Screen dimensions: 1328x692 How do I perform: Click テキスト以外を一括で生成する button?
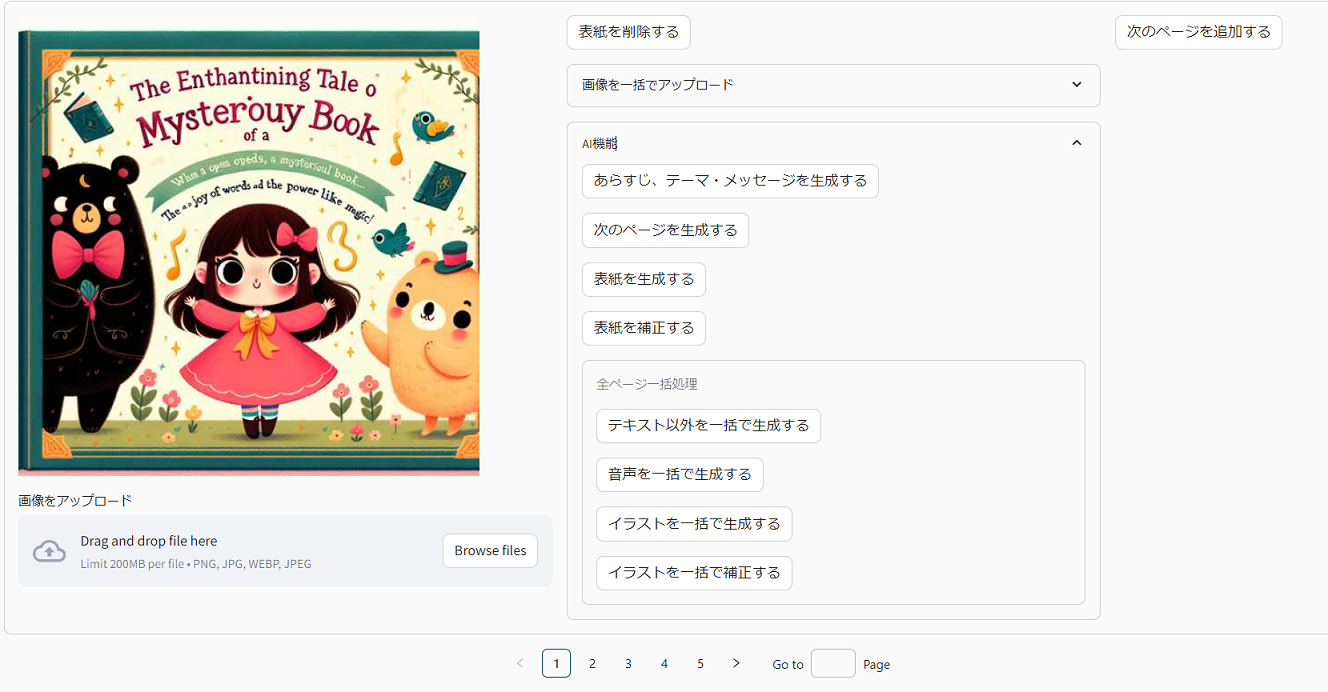(708, 426)
